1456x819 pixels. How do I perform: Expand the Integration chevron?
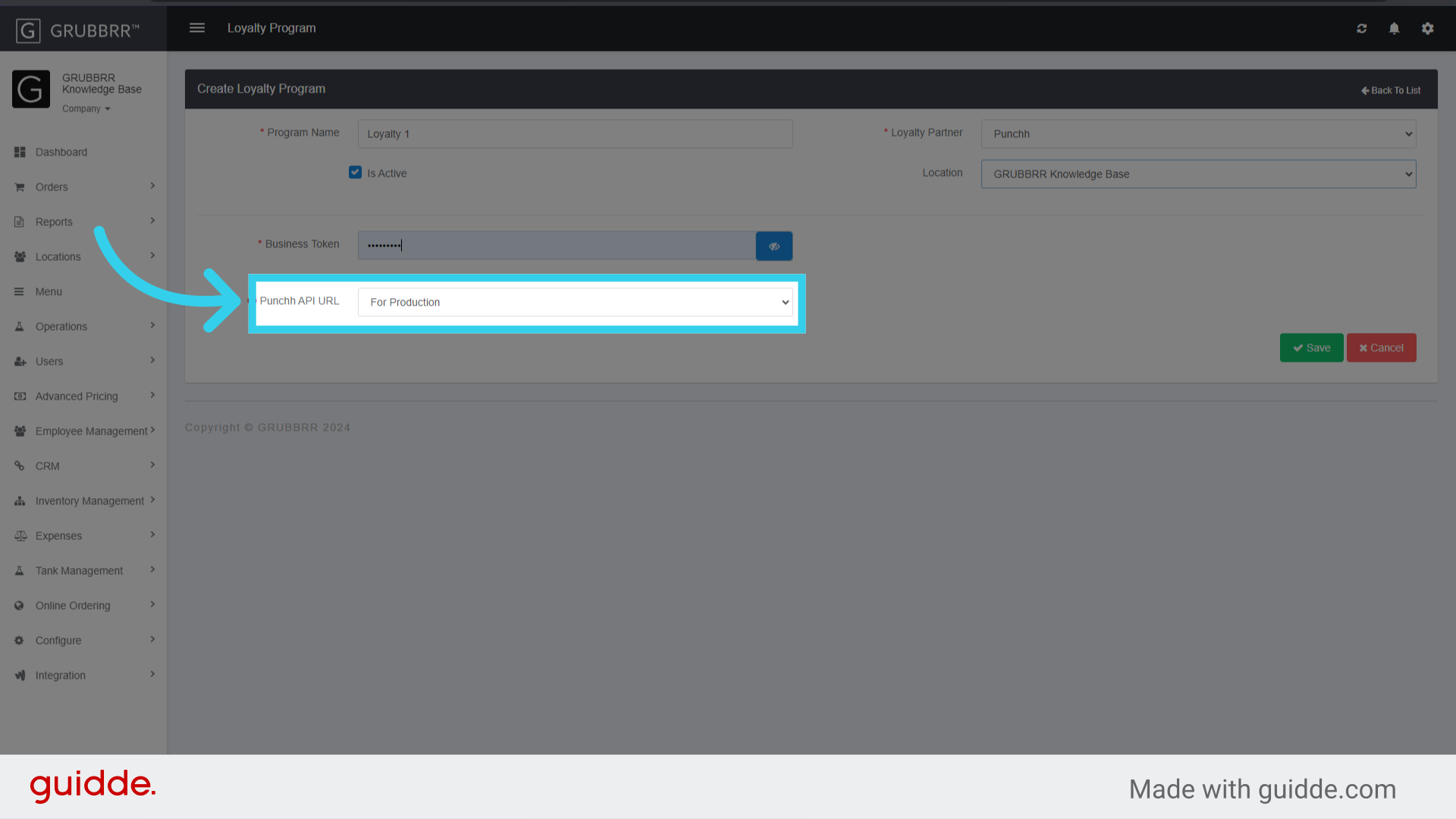(152, 674)
